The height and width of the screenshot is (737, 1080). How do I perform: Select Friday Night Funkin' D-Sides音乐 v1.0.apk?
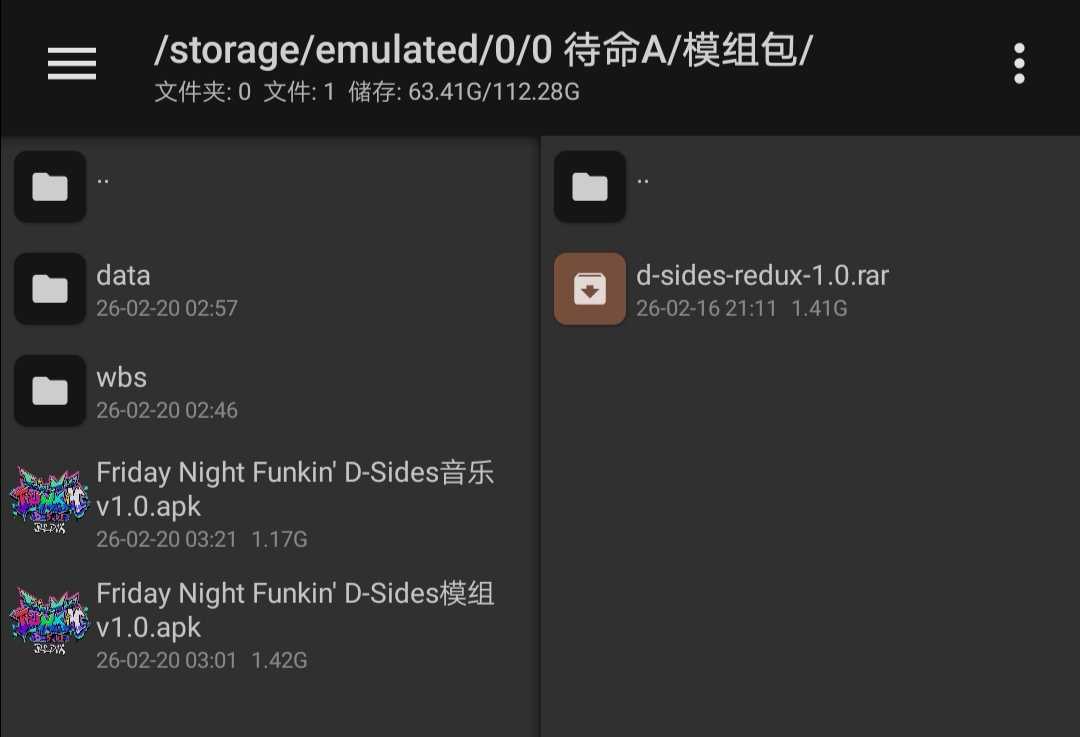[x=295, y=488]
